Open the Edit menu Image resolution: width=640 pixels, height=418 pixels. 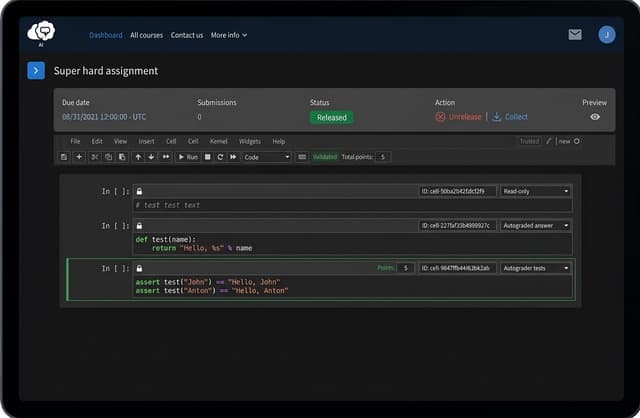(97, 141)
